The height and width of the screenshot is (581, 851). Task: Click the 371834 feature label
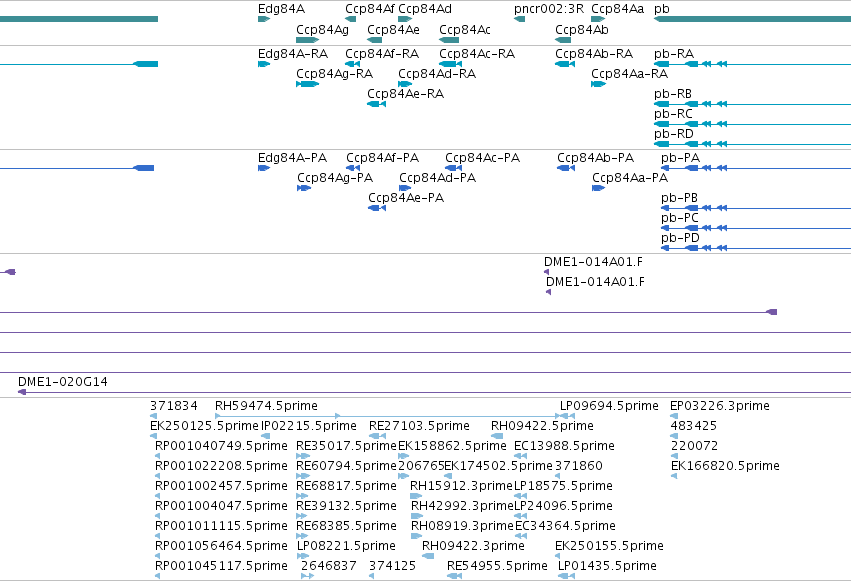(174, 406)
